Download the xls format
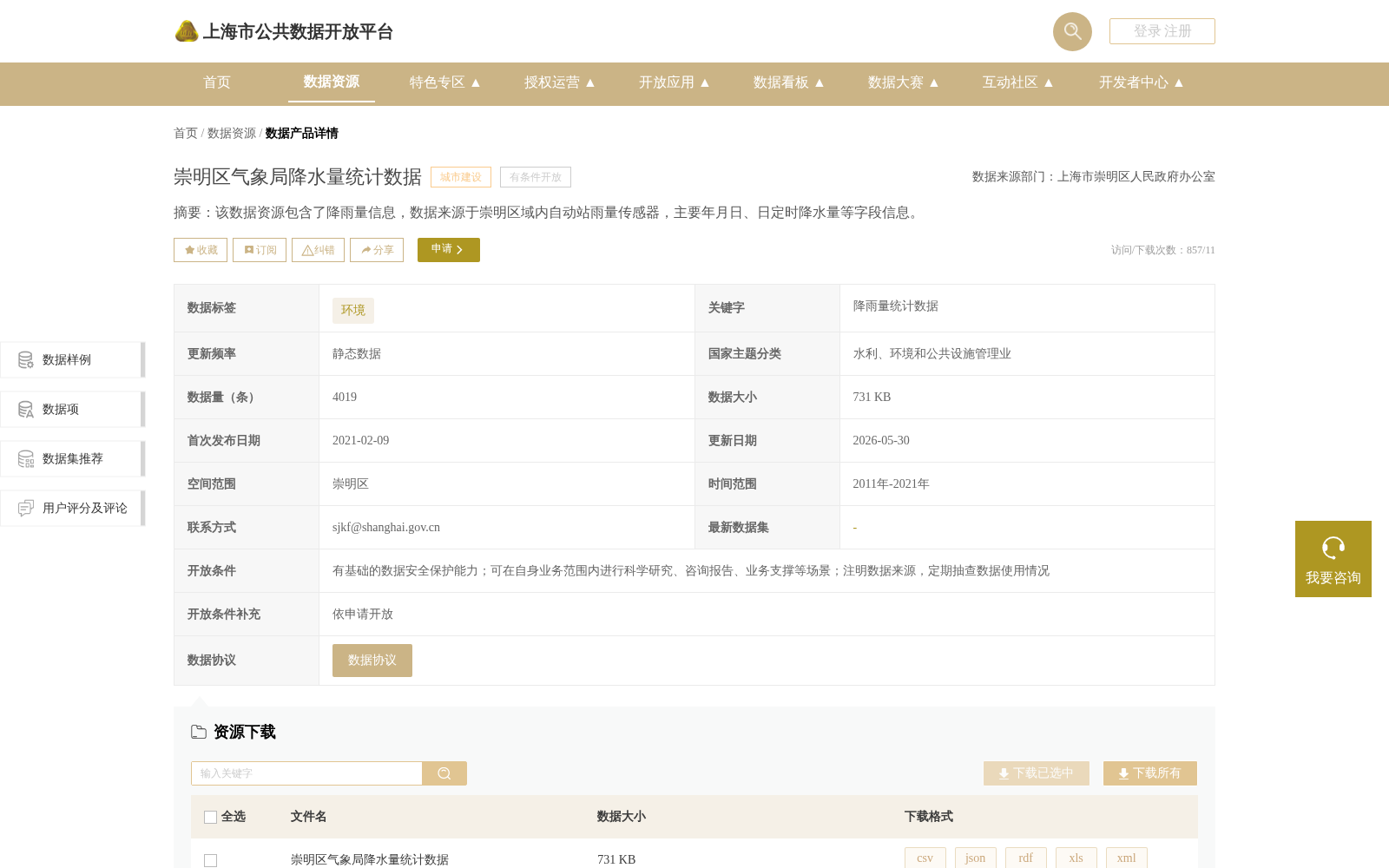This screenshot has height=868, width=1389. (x=1076, y=858)
